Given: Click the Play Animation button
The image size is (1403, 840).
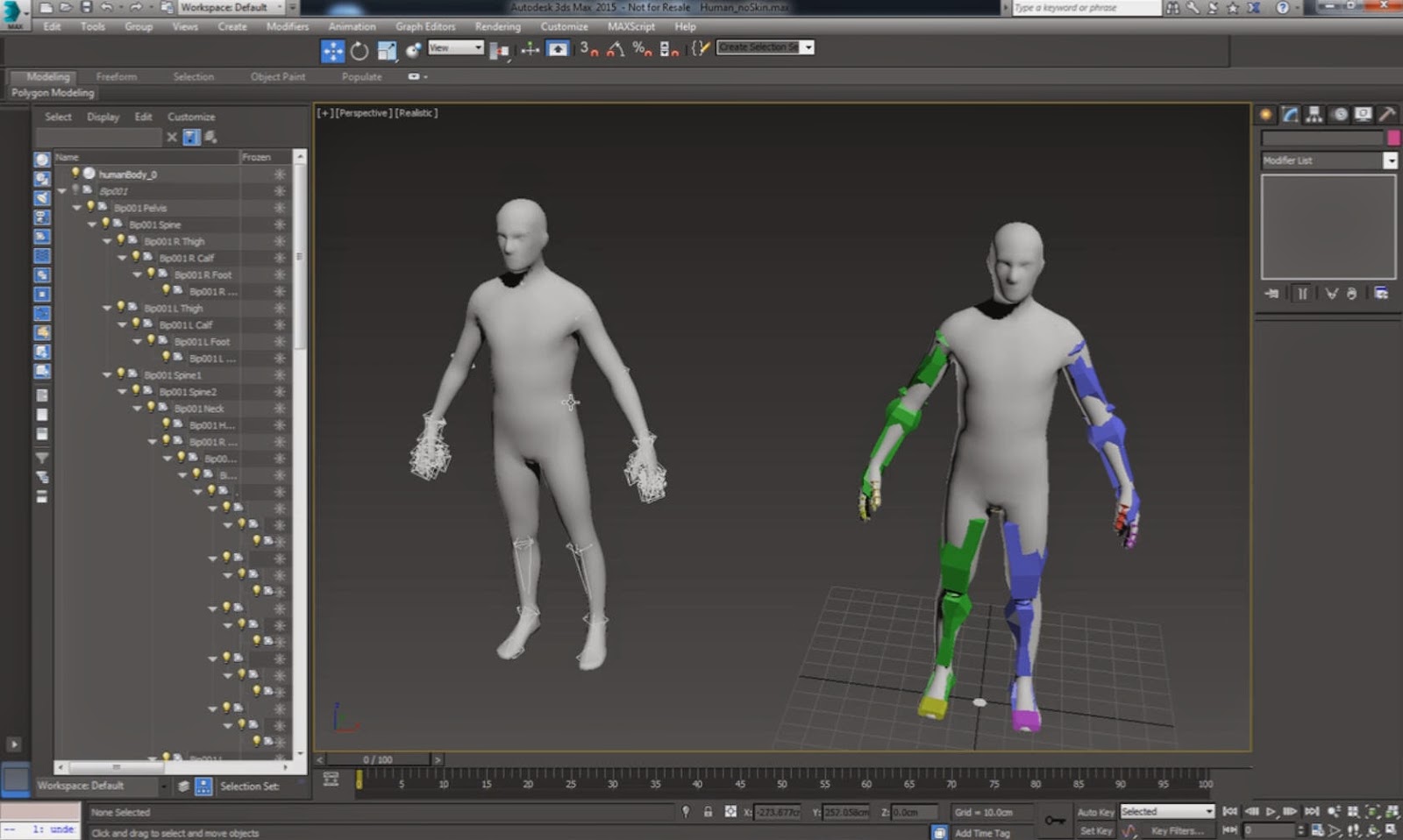Looking at the screenshot, I should coord(1271,812).
